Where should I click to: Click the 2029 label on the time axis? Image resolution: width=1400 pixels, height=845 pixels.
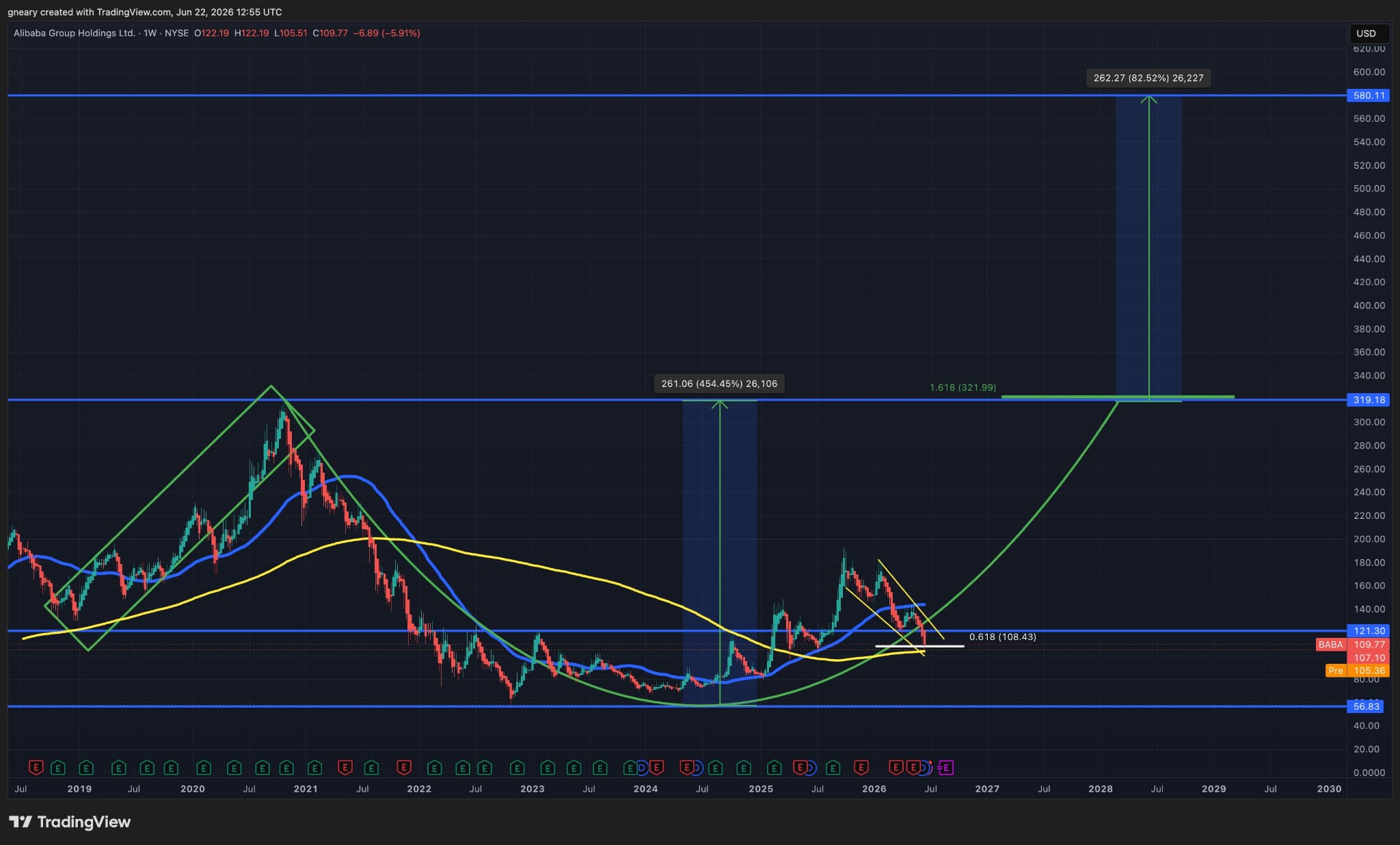click(x=1214, y=789)
